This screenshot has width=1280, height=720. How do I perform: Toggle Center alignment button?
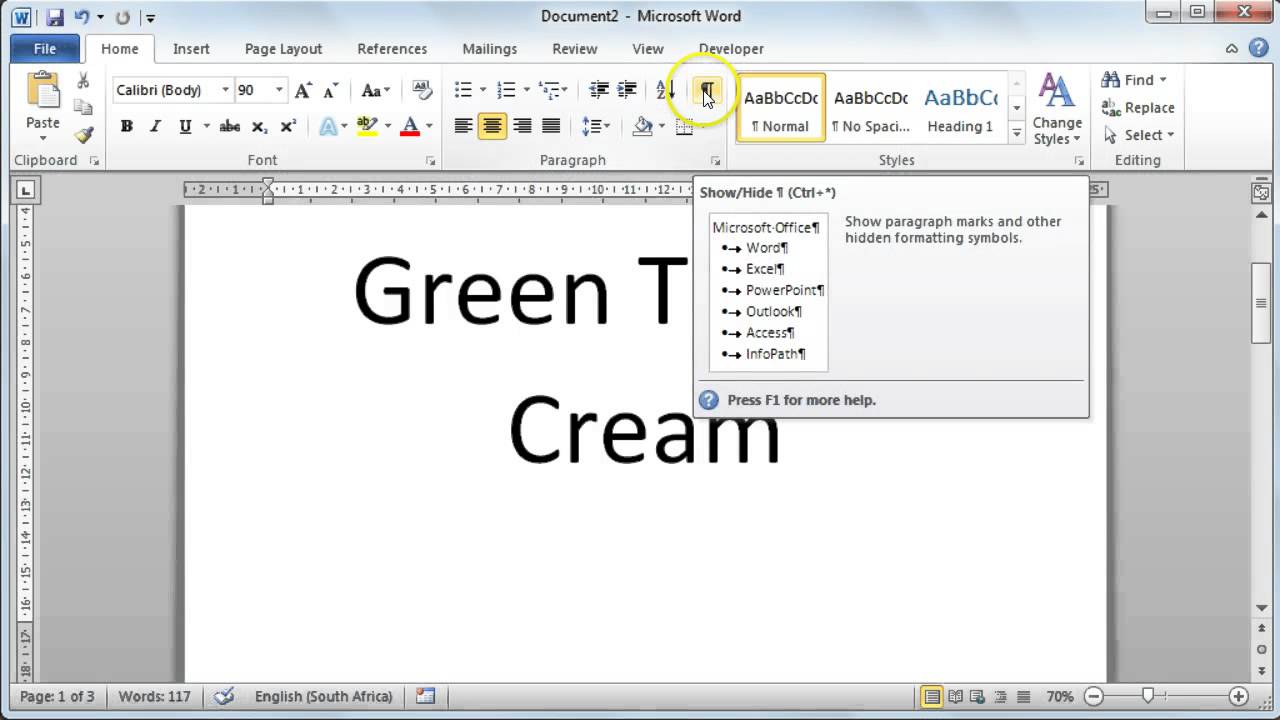coord(492,126)
